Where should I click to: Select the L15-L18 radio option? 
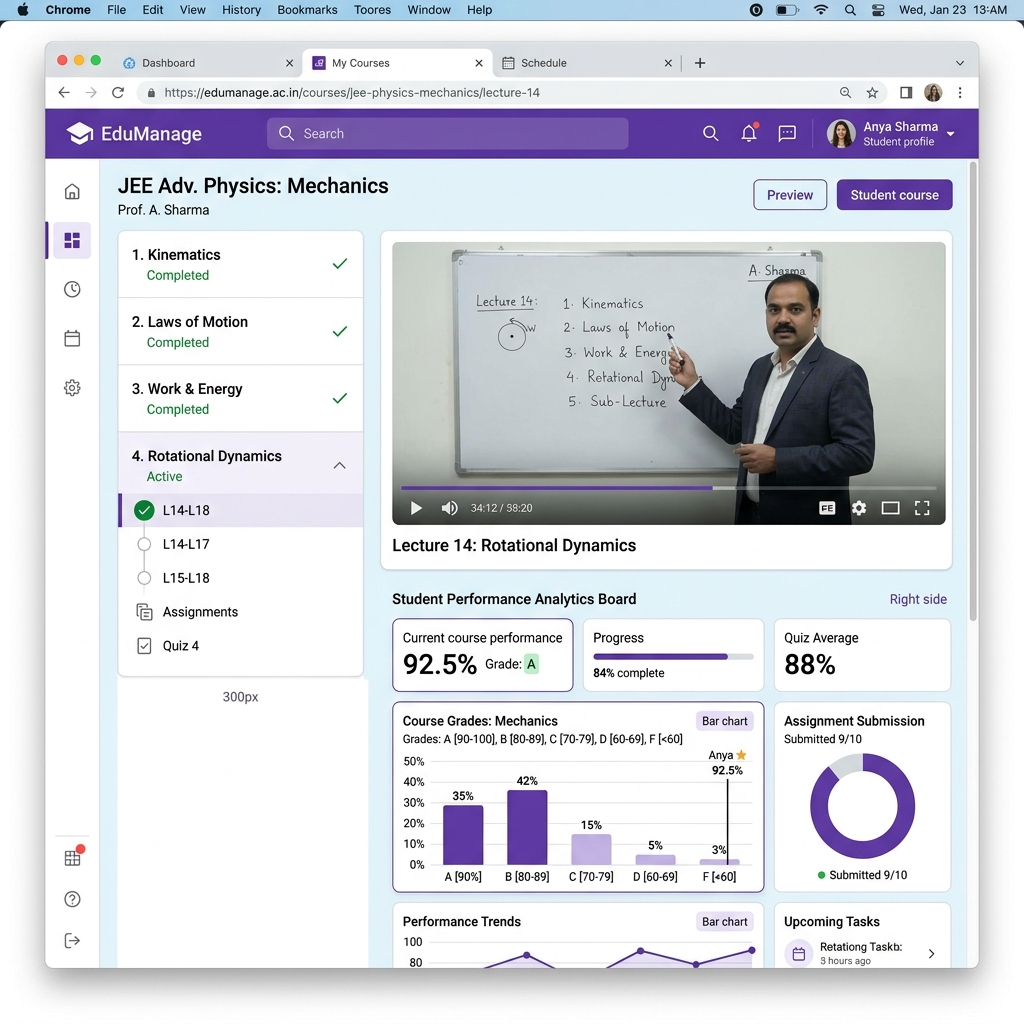coord(143,578)
